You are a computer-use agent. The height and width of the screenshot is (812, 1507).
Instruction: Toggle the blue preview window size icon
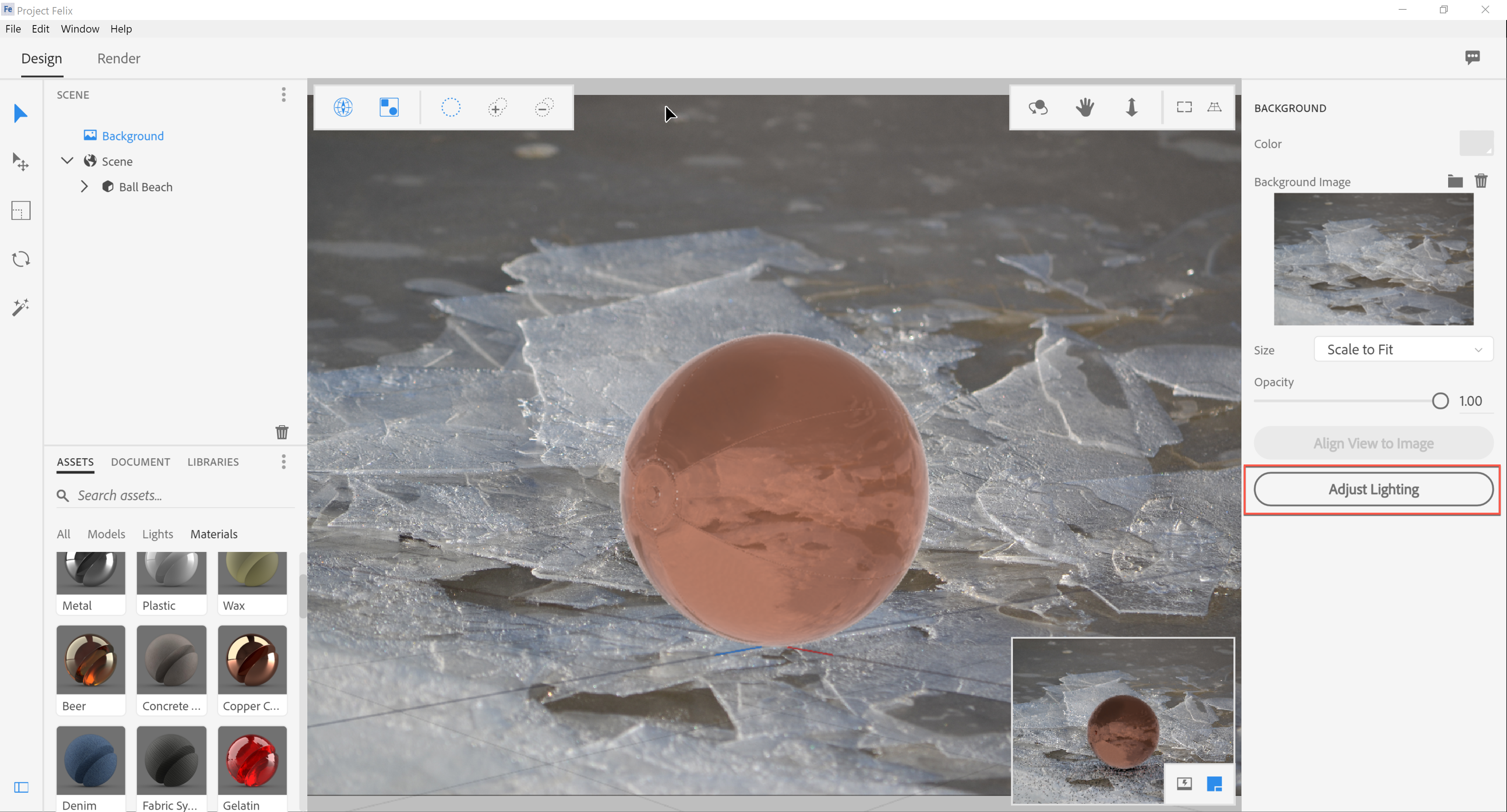click(x=1215, y=783)
